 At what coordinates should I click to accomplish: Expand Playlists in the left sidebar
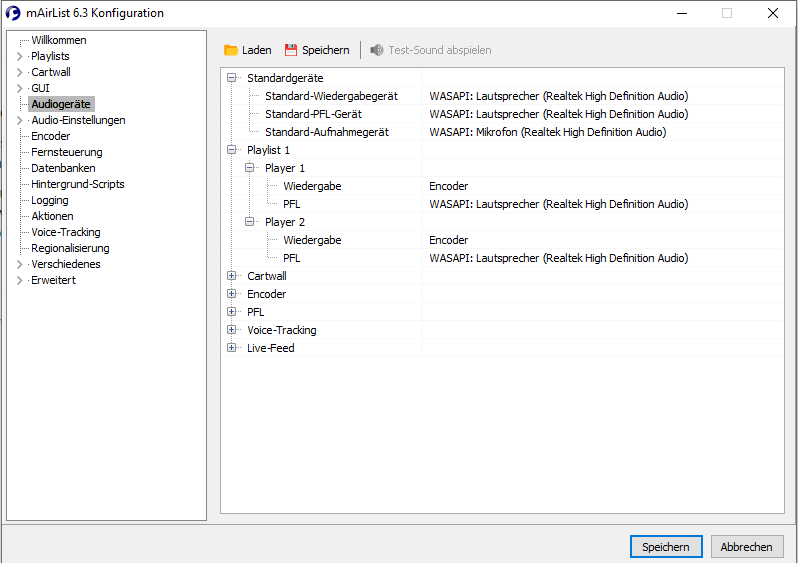pos(19,56)
